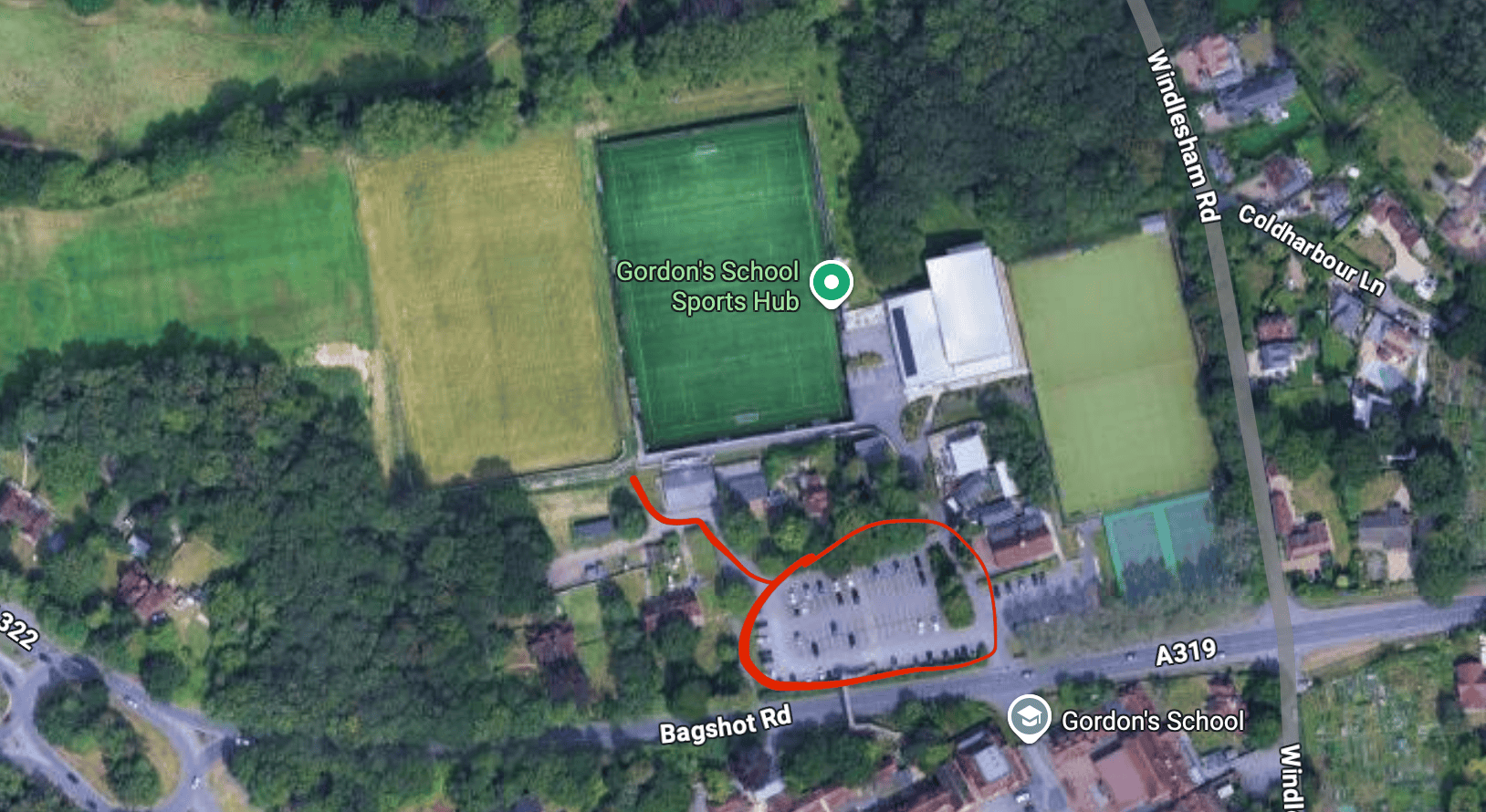1486x812 pixels.
Task: Open the Gordon's School Sports Hub label
Action: [x=707, y=286]
